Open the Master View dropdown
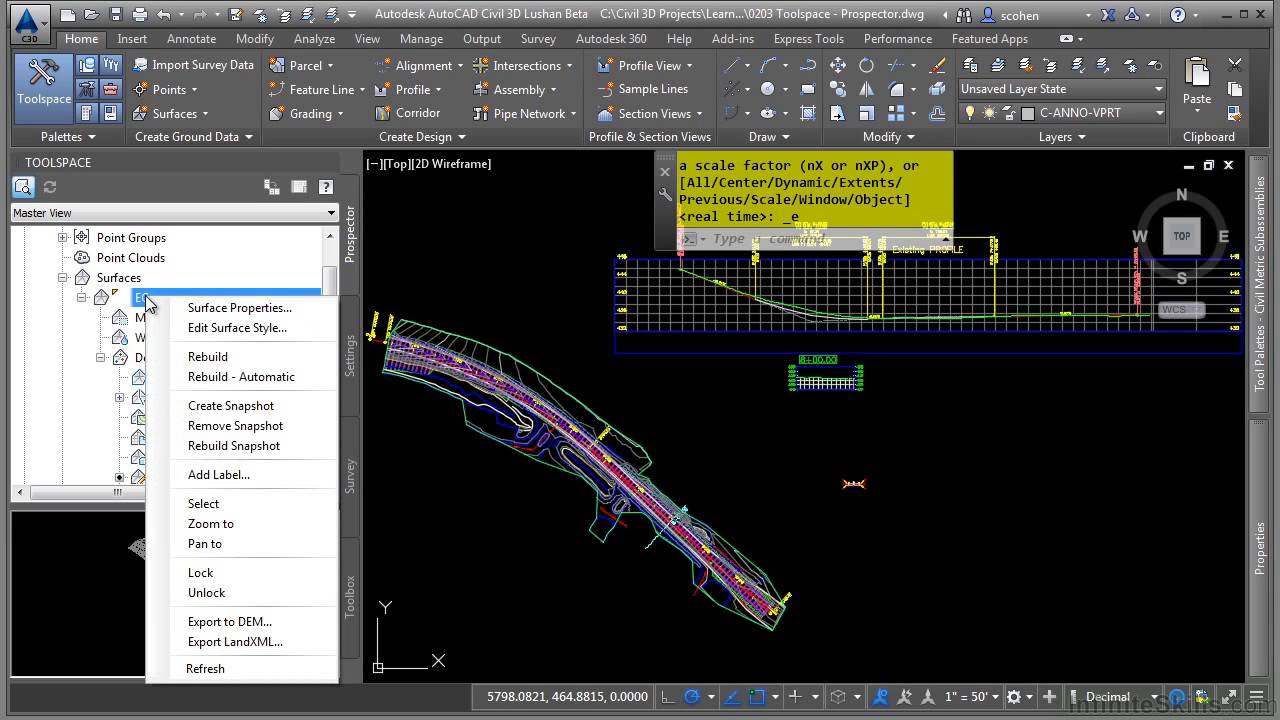 click(x=175, y=213)
